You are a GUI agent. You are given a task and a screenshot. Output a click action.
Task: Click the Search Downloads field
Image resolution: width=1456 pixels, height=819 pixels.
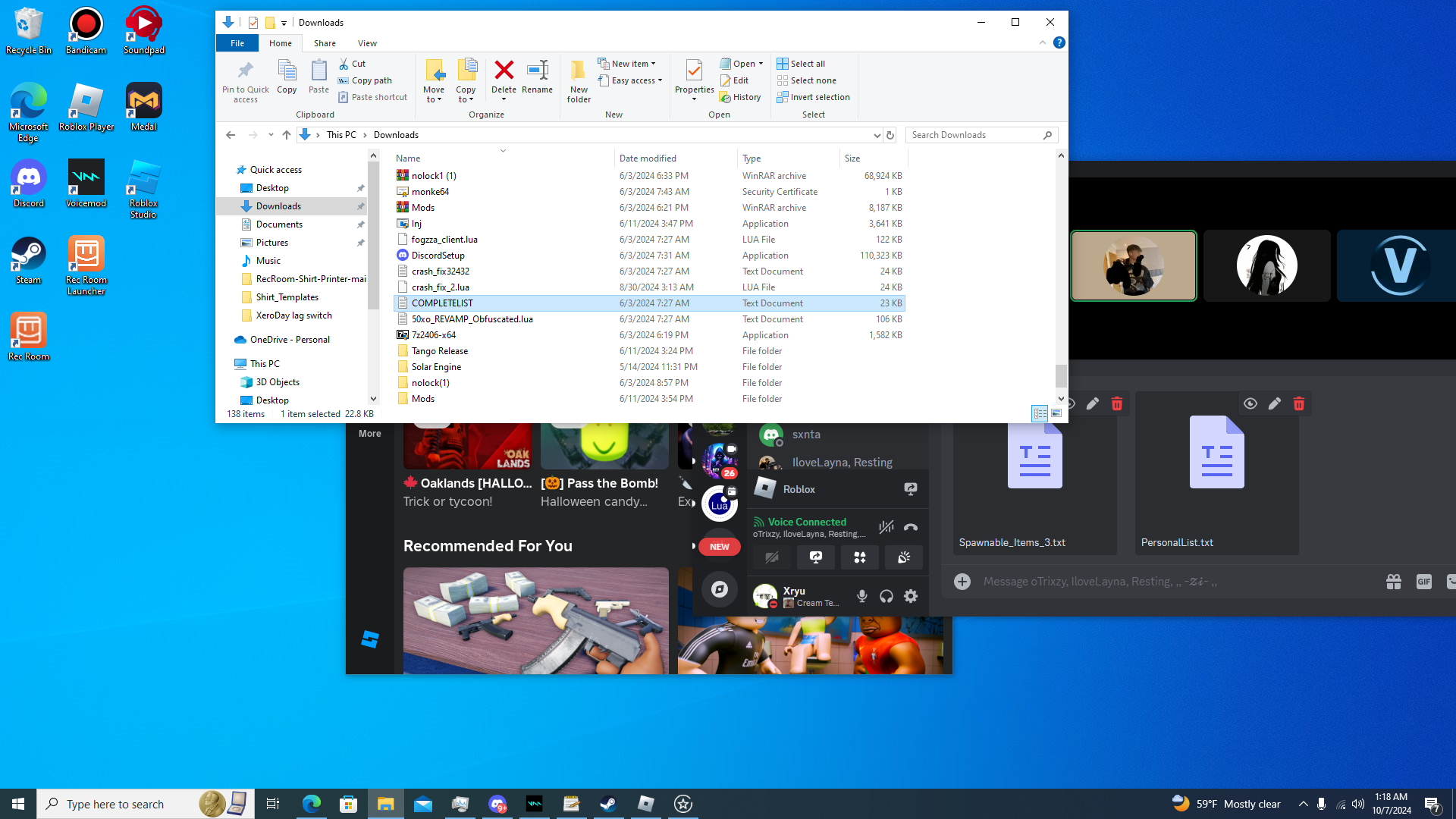pos(974,135)
